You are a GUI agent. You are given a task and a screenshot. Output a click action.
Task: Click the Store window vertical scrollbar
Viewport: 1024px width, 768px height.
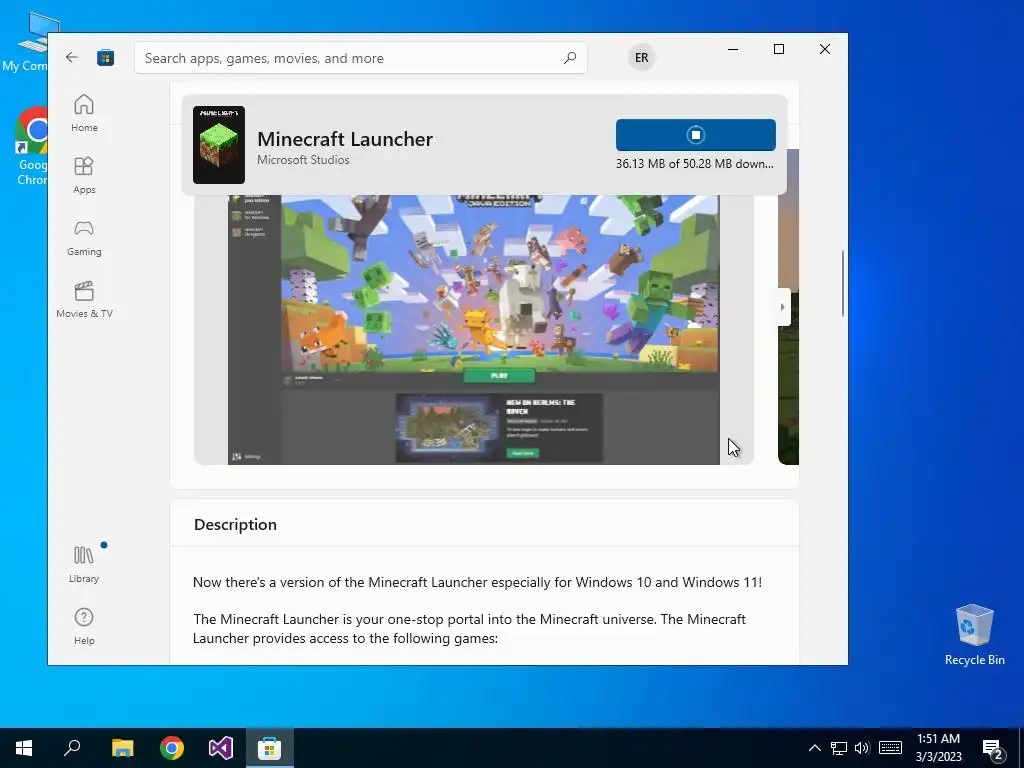843,283
